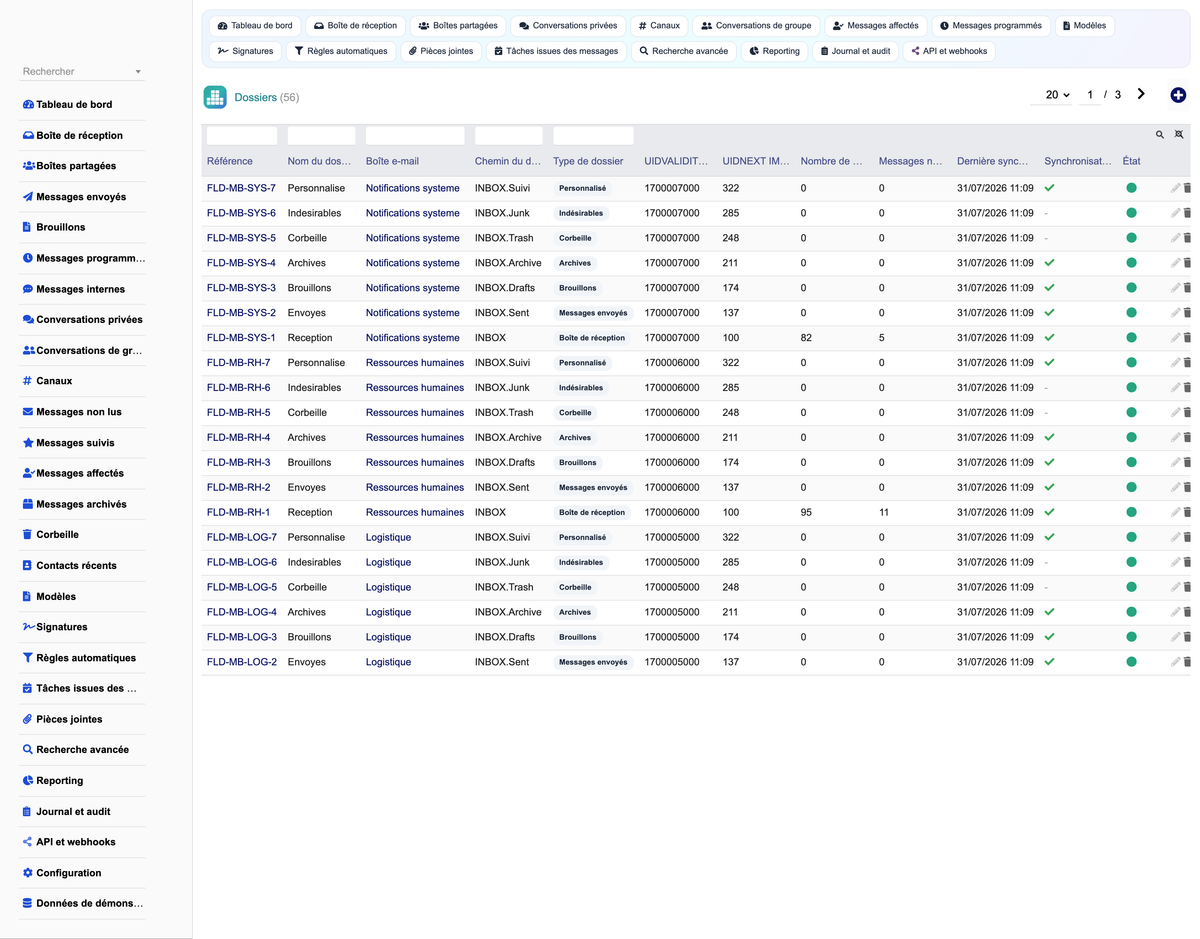Image resolution: width=1200 pixels, height=939 pixels.
Task: Sort by État column header
Action: click(1131, 161)
